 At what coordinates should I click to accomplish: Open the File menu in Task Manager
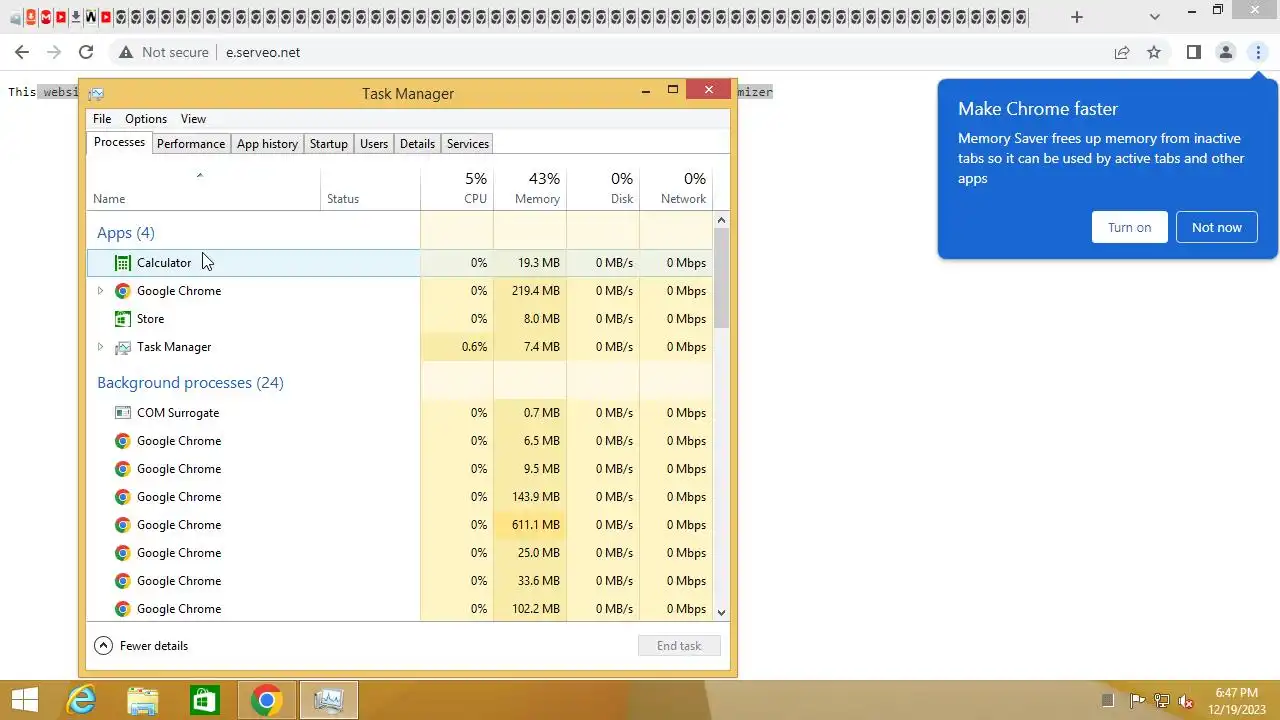(x=102, y=119)
